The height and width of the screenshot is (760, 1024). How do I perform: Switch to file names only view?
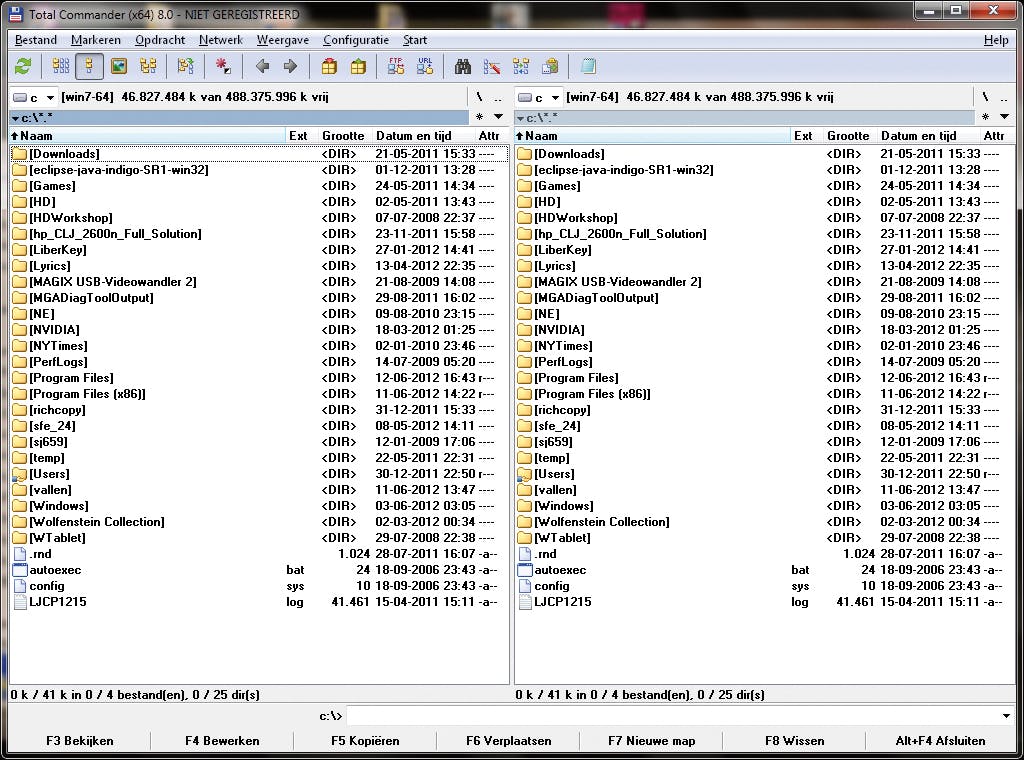(60, 66)
